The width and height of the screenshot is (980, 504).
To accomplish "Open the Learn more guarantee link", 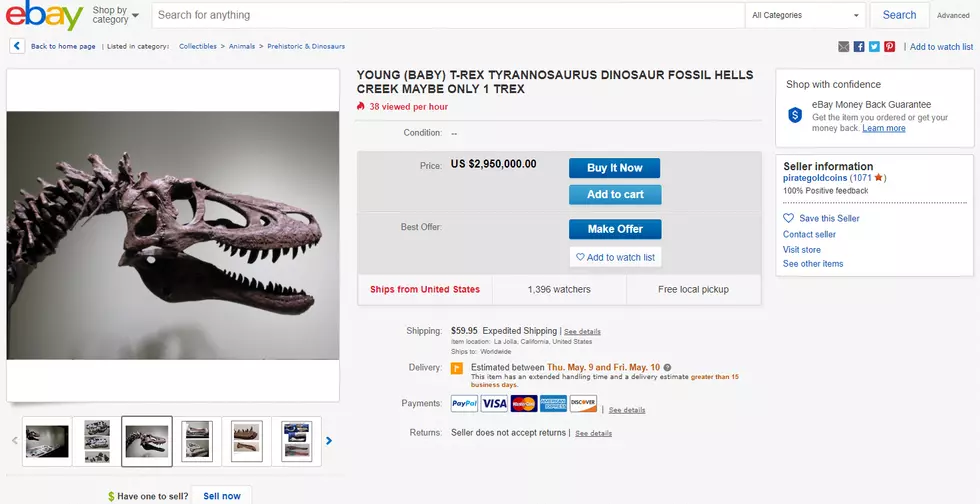I will [x=884, y=128].
